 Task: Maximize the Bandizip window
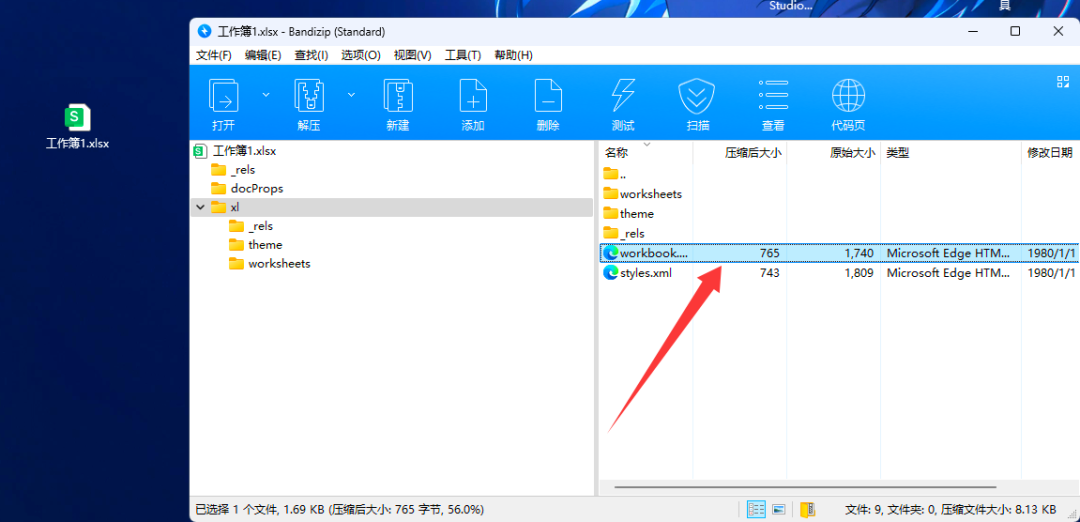pyautogui.click(x=1015, y=31)
